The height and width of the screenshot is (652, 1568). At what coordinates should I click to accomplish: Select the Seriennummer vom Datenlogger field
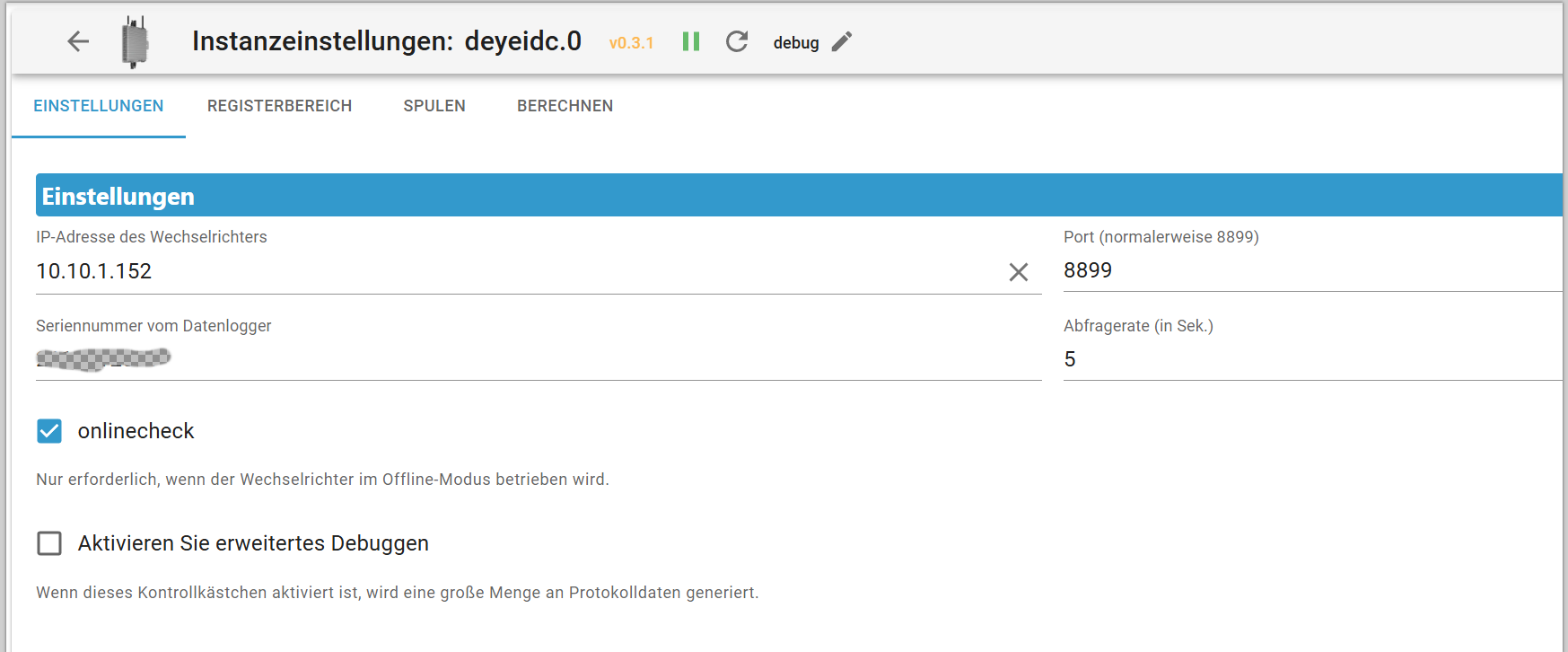click(539, 359)
